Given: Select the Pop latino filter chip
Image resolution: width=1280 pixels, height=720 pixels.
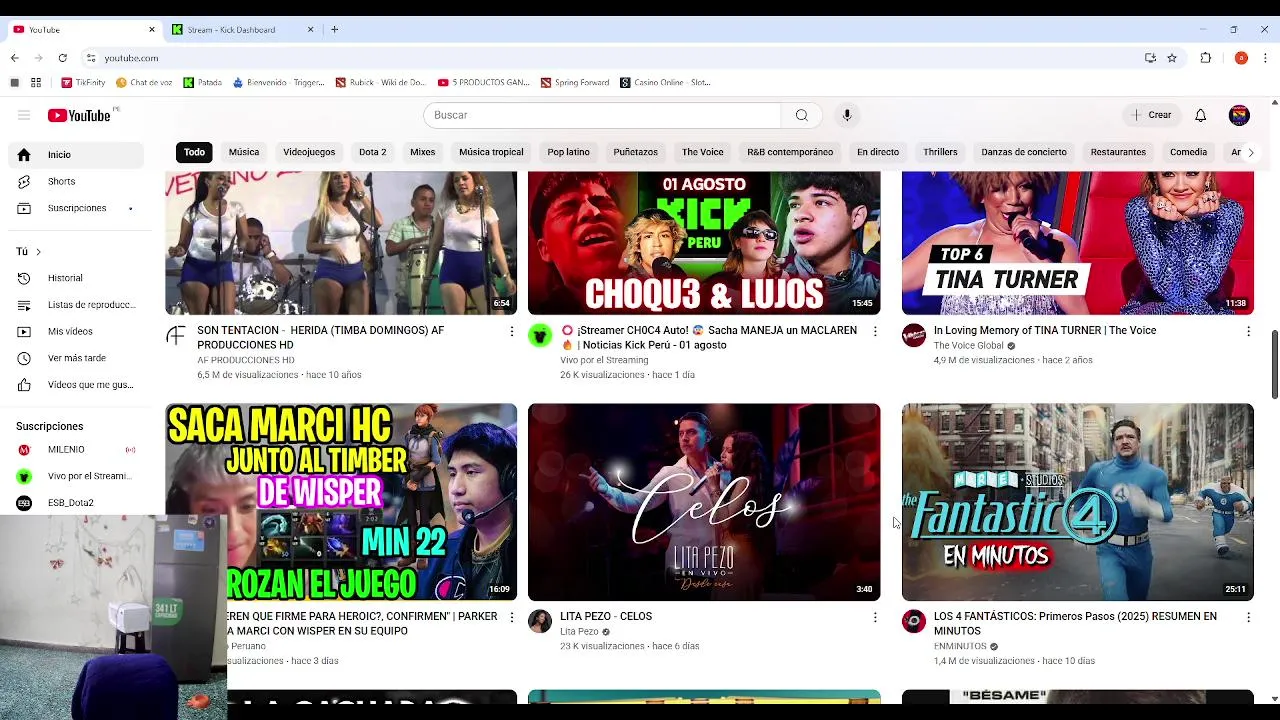Looking at the screenshot, I should pos(568,152).
